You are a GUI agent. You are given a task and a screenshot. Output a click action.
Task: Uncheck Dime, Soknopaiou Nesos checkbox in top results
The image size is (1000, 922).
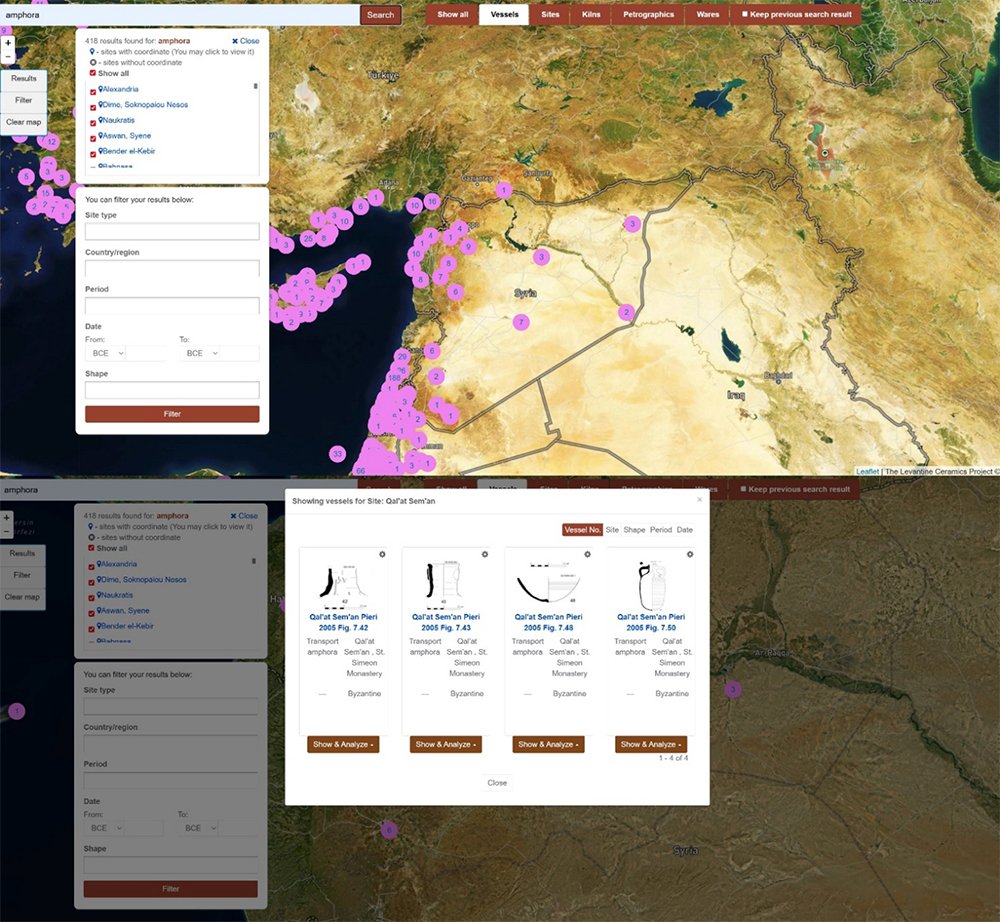coord(93,107)
